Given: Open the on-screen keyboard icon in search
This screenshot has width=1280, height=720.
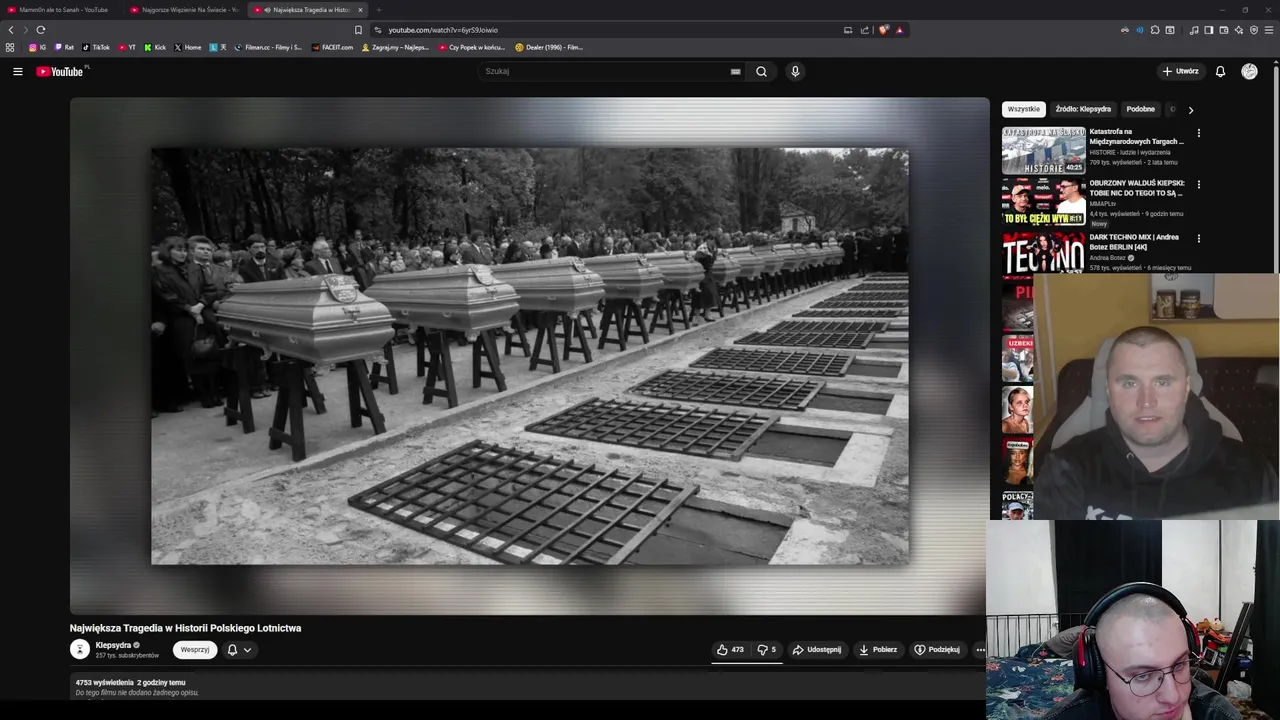Looking at the screenshot, I should pyautogui.click(x=735, y=71).
